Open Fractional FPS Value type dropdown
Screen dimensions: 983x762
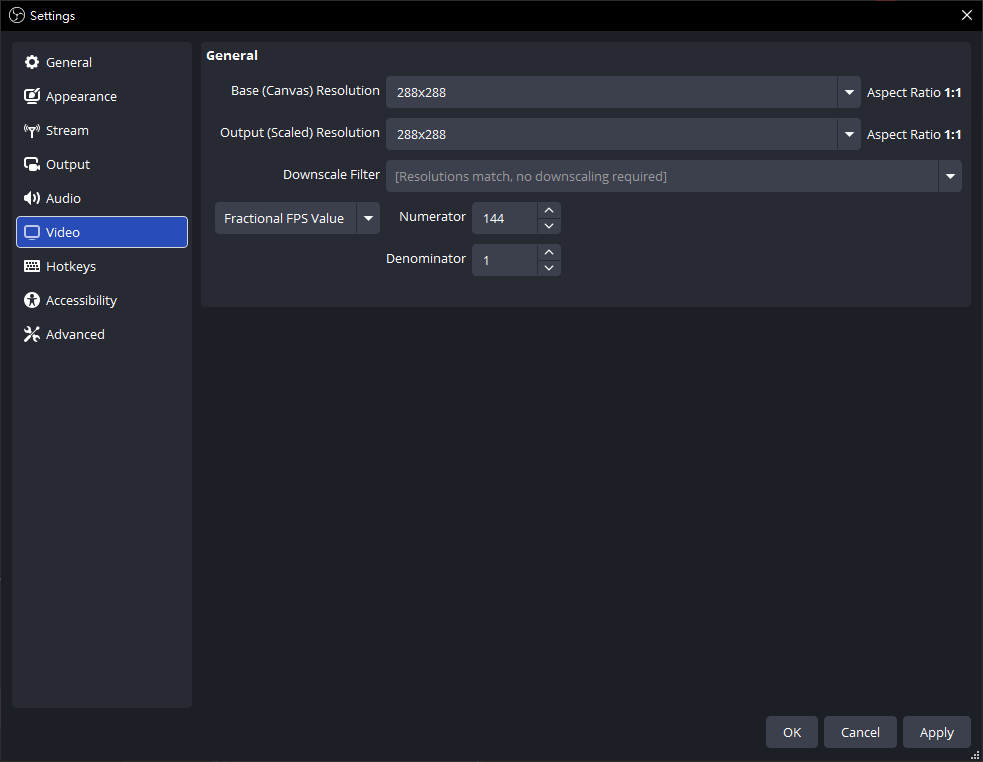pos(297,218)
